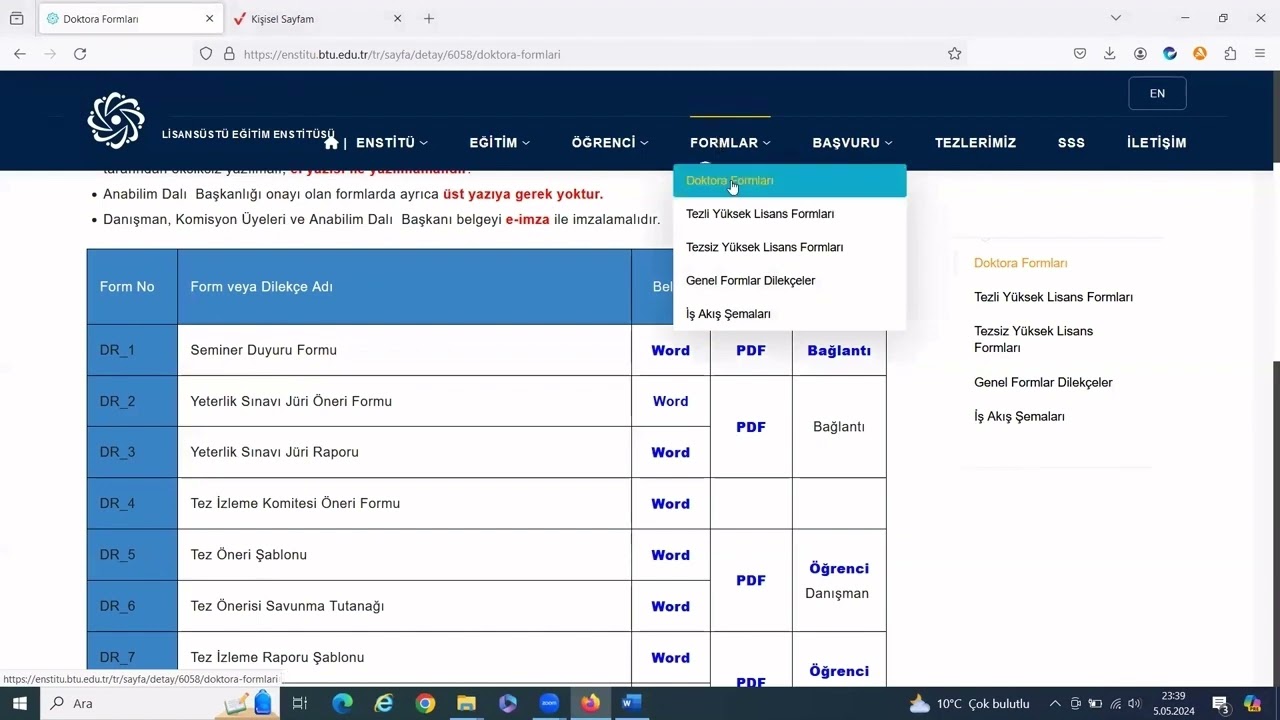
Task: Expand the ENSTİTÜ navigation menu
Action: tap(392, 143)
